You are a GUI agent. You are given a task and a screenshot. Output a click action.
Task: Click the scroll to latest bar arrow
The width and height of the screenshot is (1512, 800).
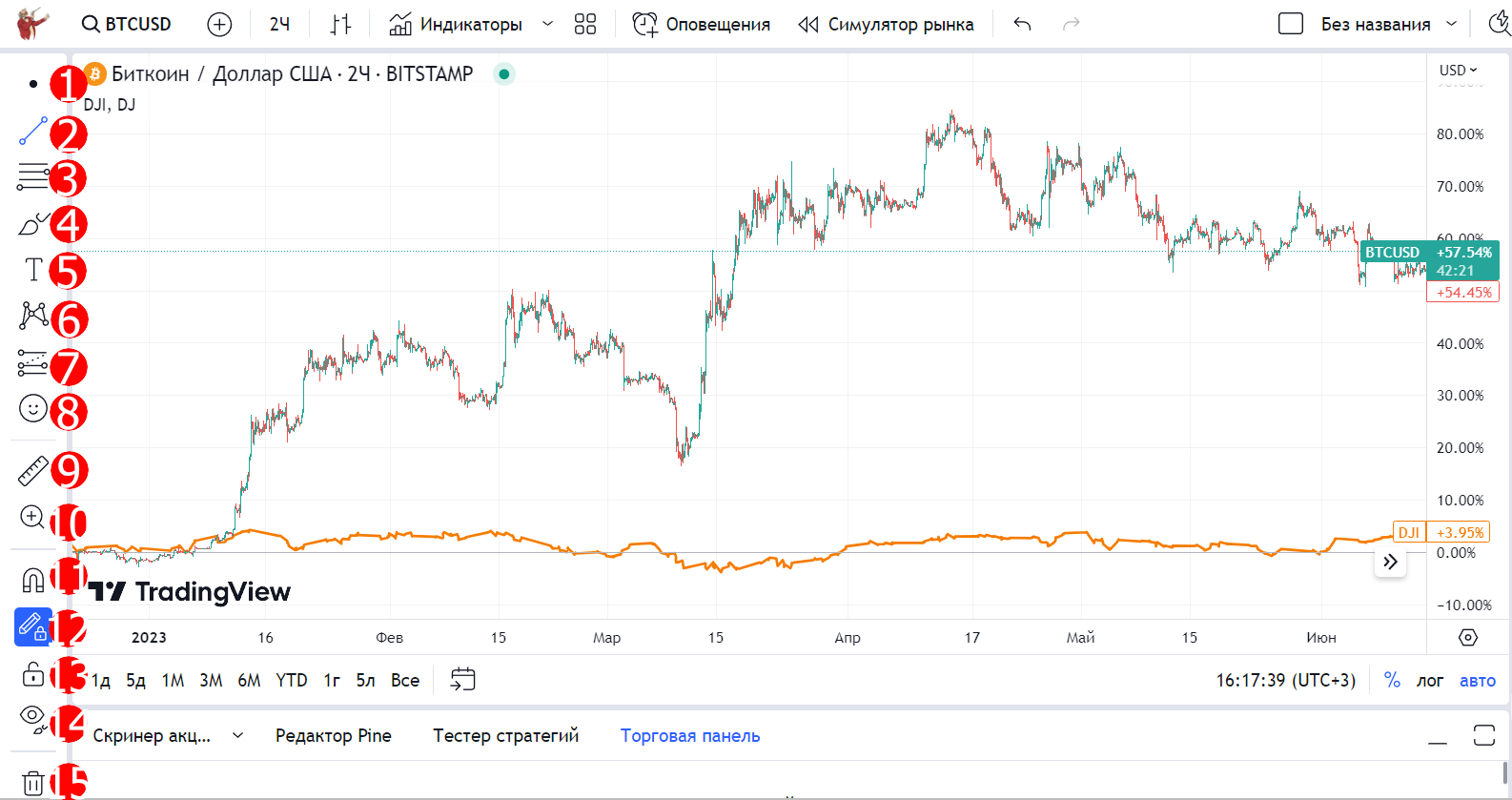1390,562
